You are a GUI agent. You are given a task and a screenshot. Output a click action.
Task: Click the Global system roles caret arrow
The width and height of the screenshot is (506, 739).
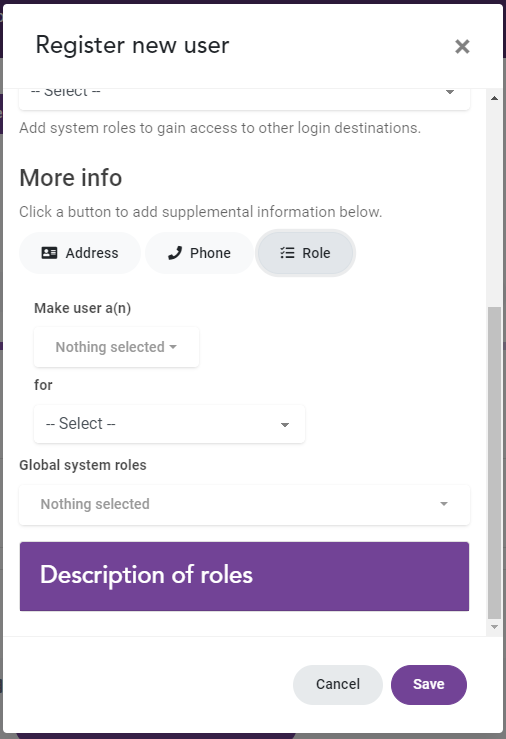444,504
